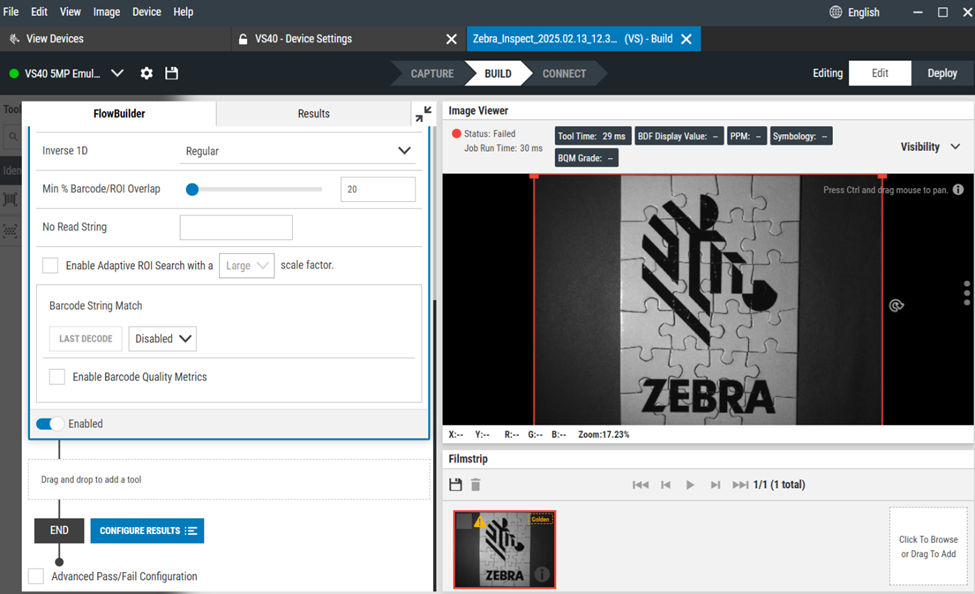Select the FlowBuilder tab
975x594 pixels.
(119, 114)
